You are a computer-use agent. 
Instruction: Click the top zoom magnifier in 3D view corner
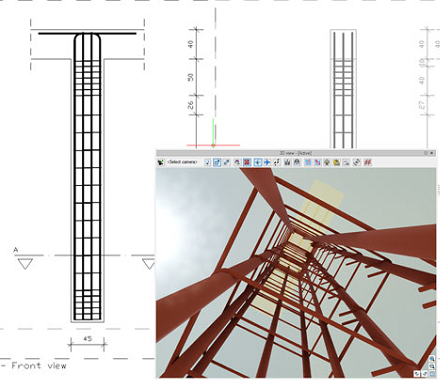[x=432, y=359]
